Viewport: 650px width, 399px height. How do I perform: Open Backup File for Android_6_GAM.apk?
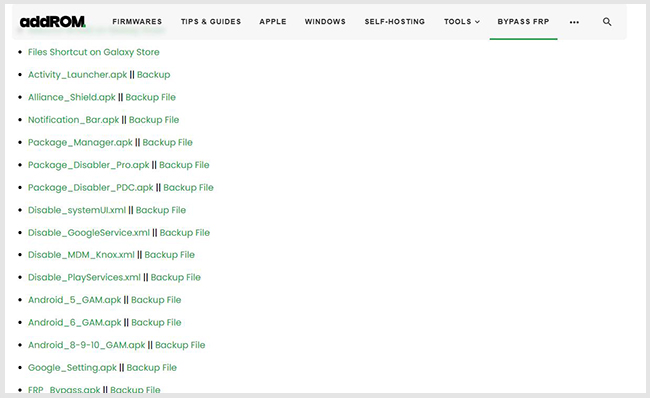(x=156, y=322)
